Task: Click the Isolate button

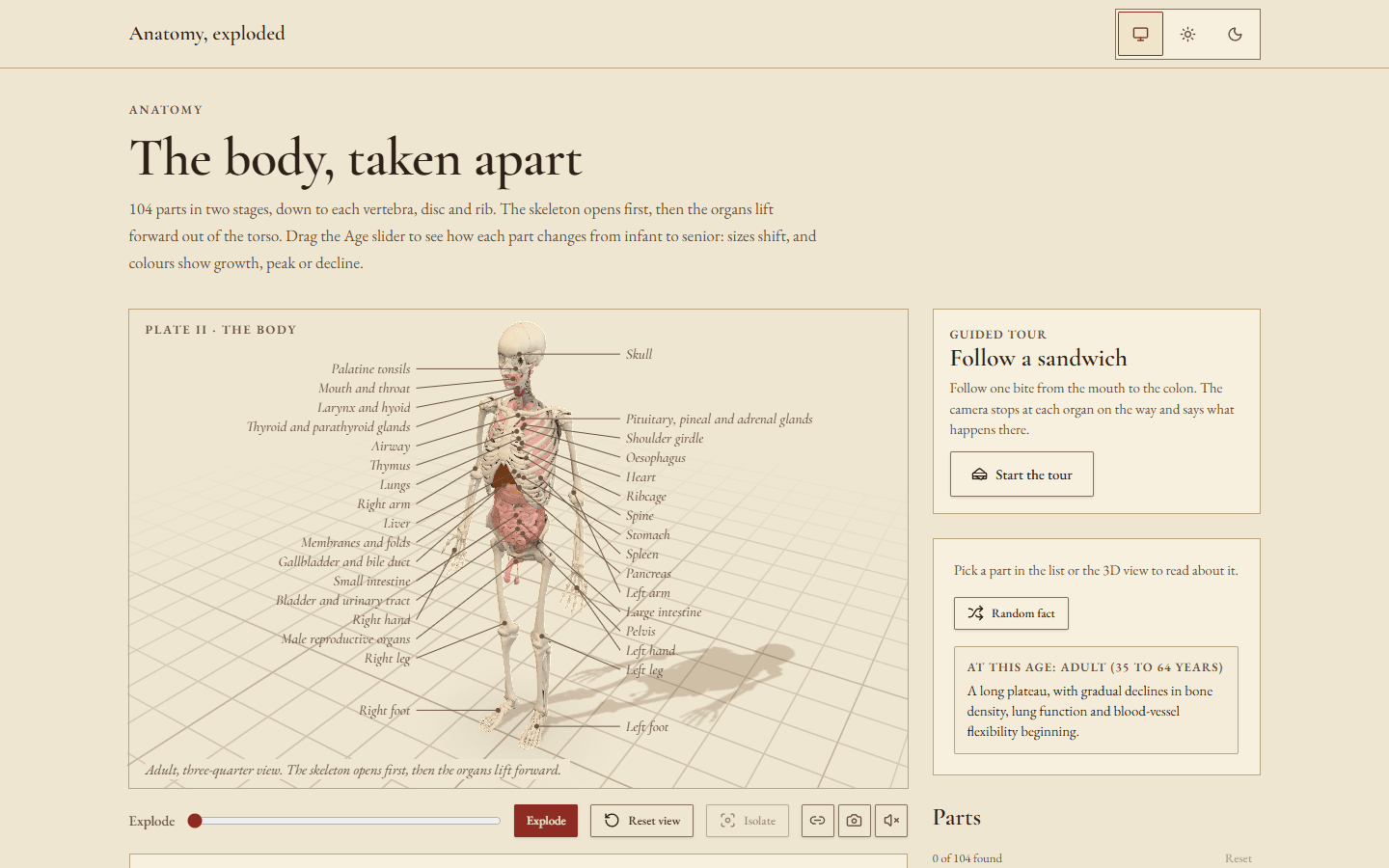Action: click(748, 821)
